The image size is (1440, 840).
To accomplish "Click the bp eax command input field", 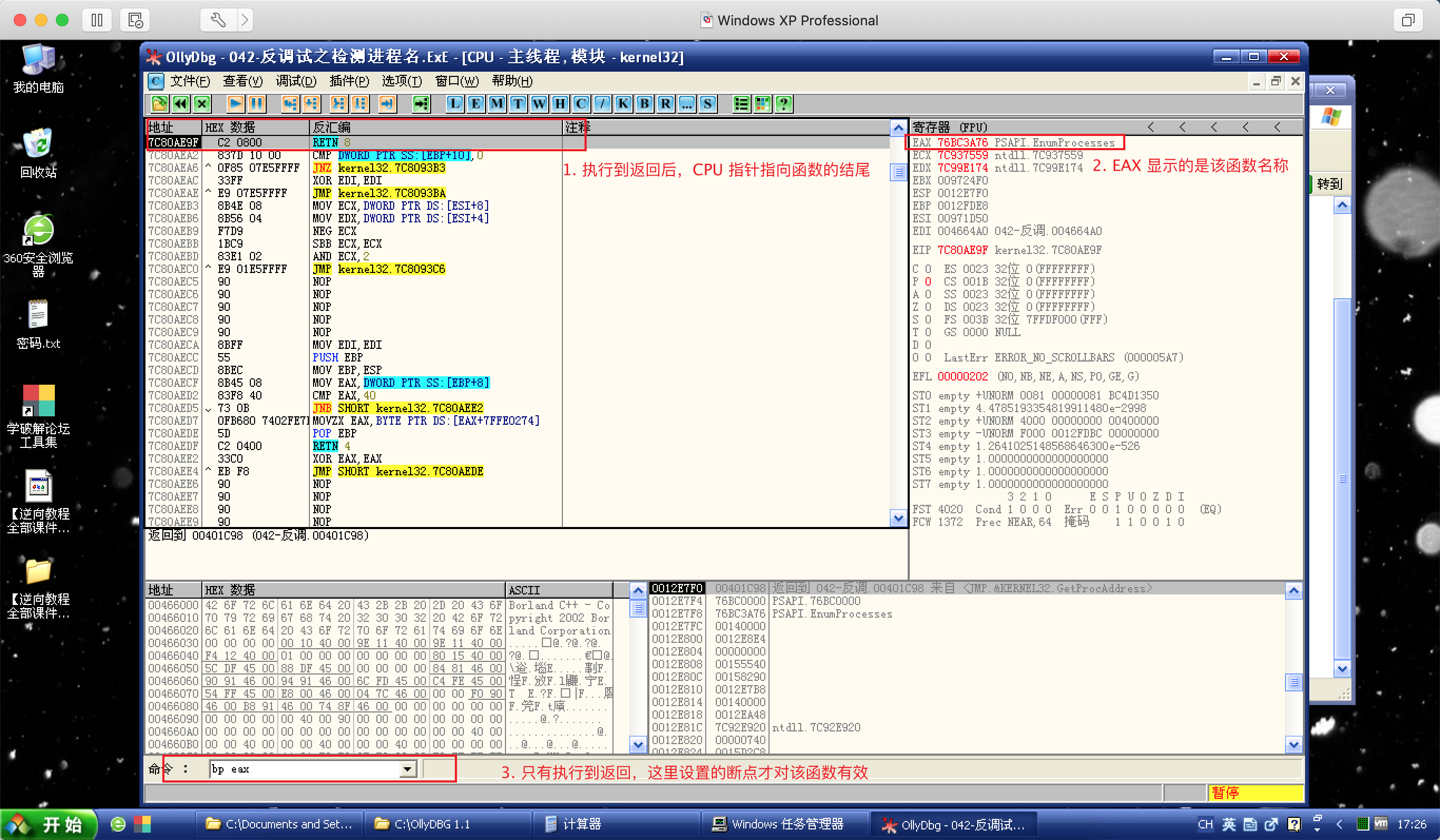I will pyautogui.click(x=303, y=769).
